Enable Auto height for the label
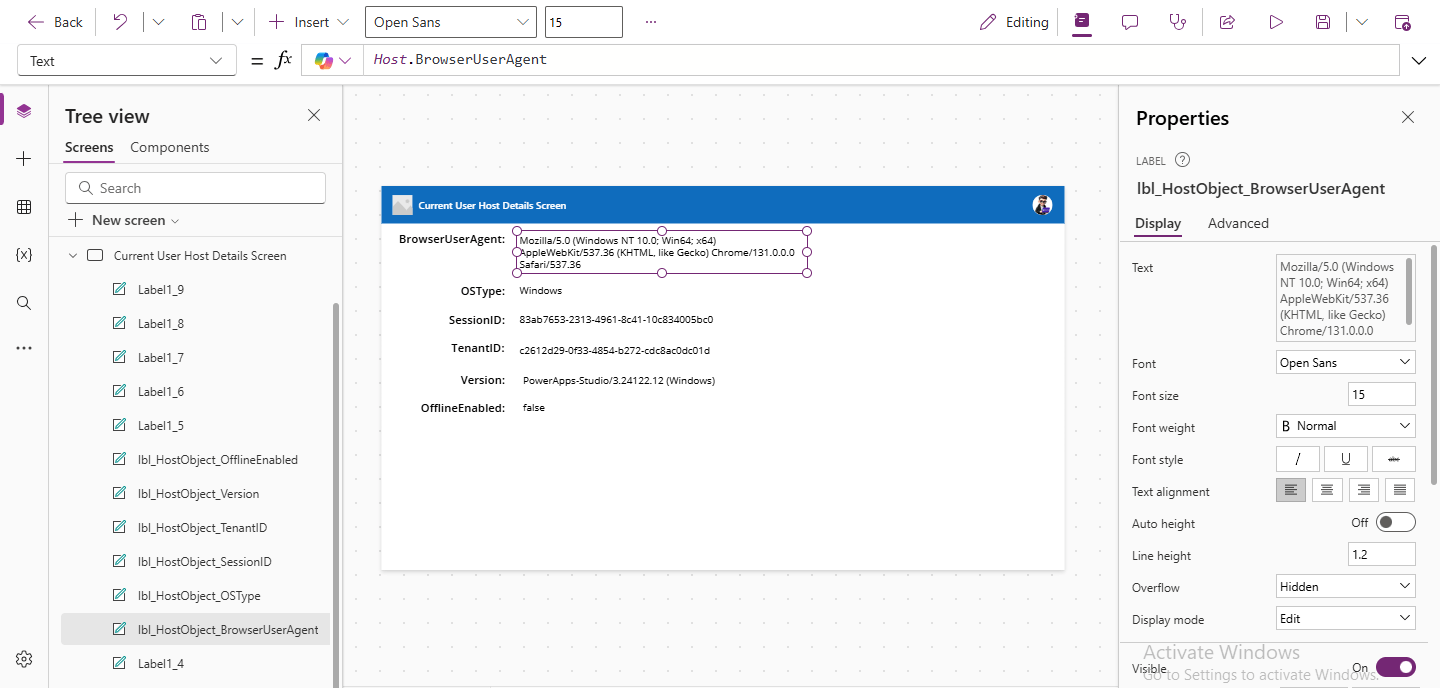 coord(1396,521)
